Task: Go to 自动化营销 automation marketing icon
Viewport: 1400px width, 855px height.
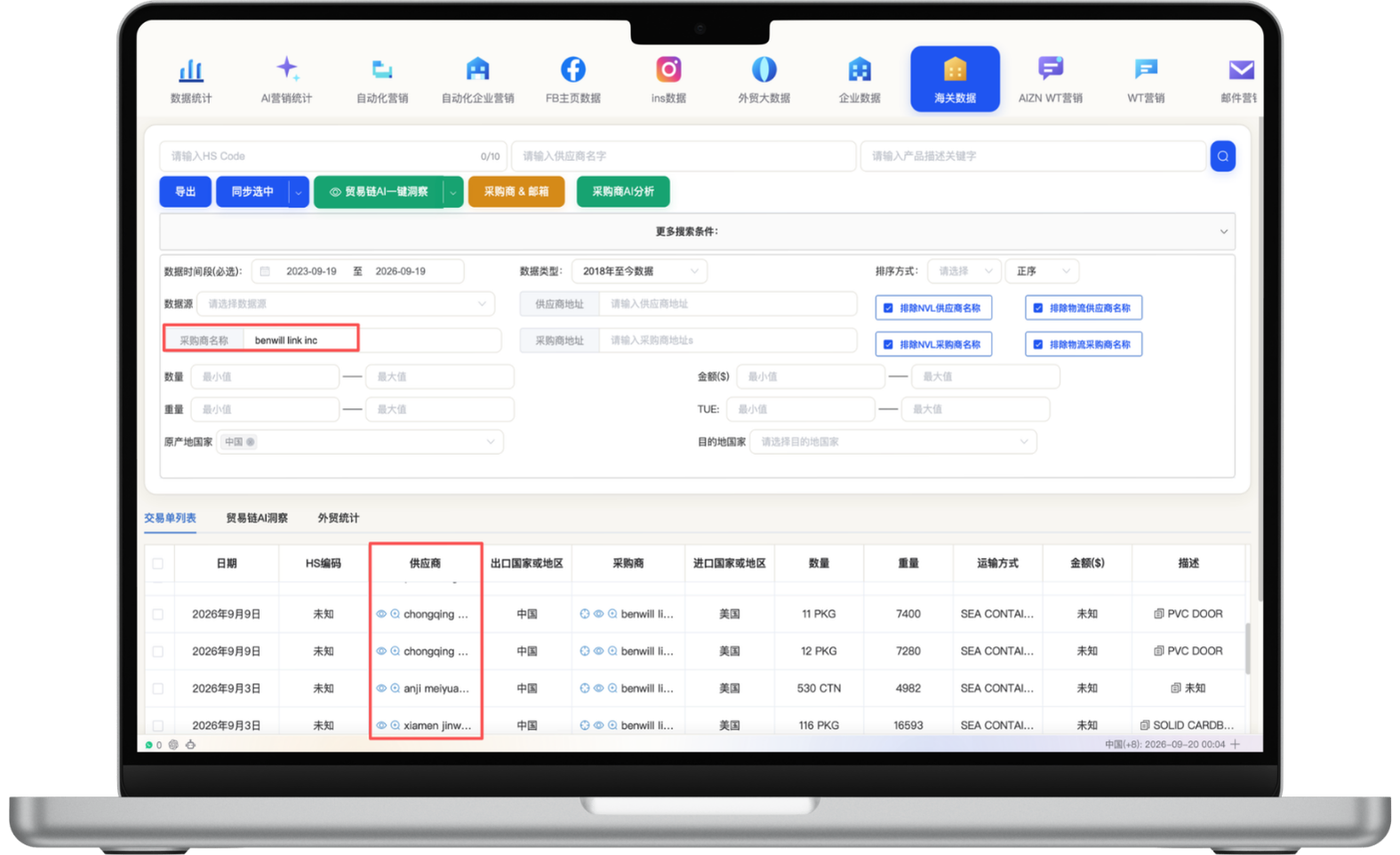Action: point(382,69)
